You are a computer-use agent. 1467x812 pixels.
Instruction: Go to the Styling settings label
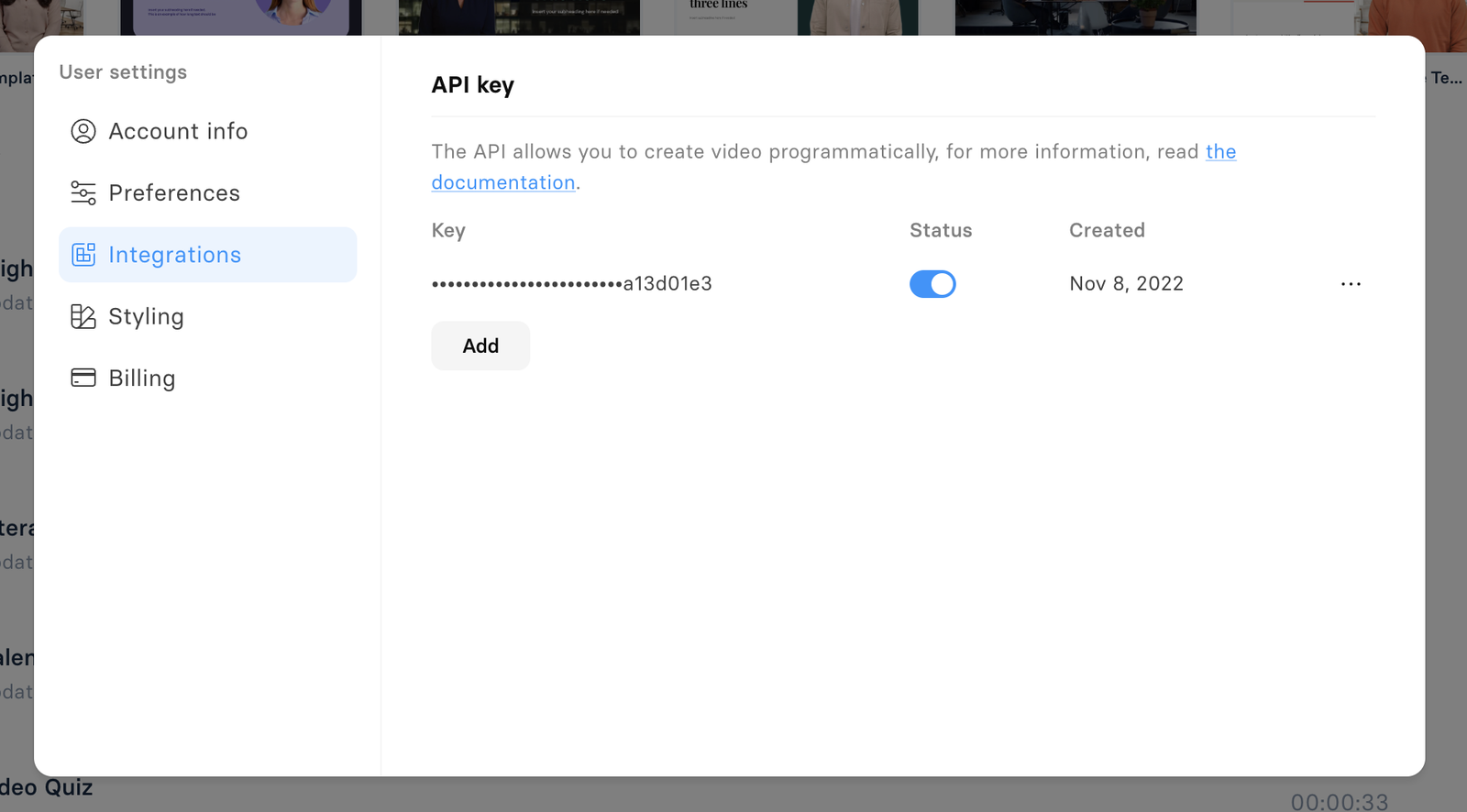[146, 316]
